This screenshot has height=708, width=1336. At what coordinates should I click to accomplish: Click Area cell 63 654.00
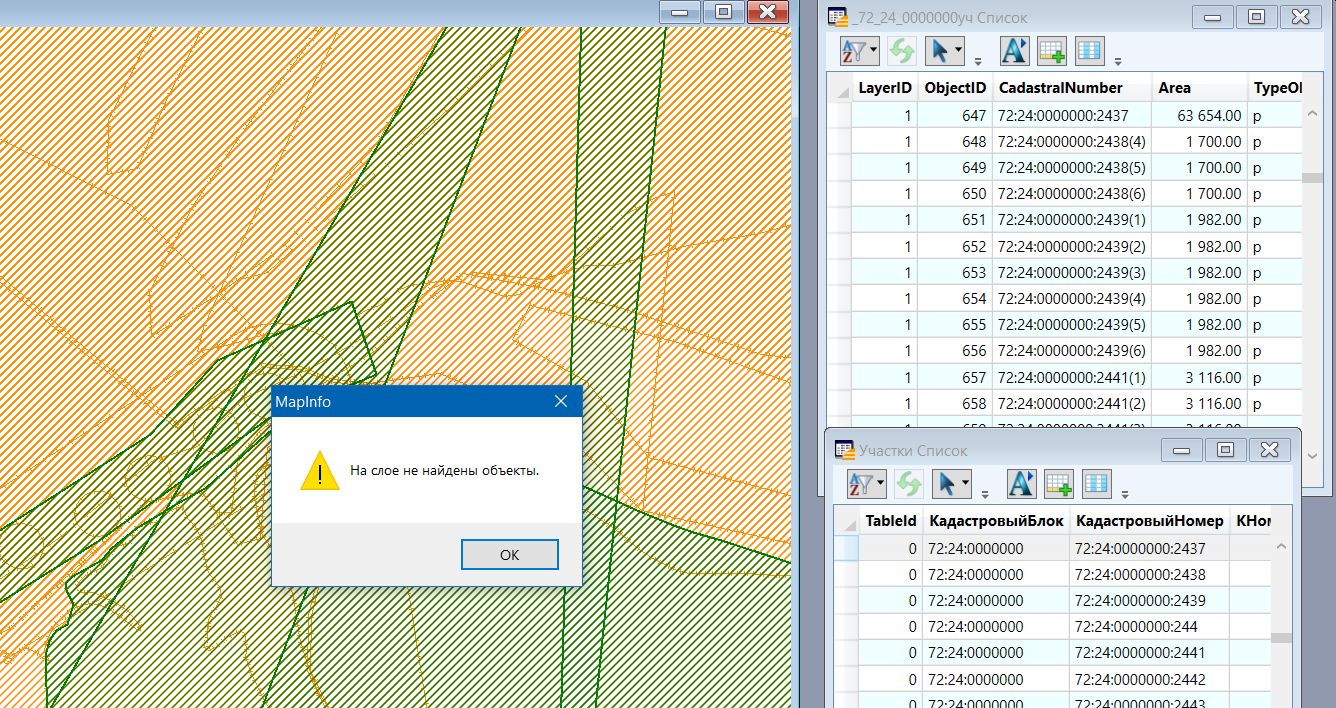pos(1200,115)
